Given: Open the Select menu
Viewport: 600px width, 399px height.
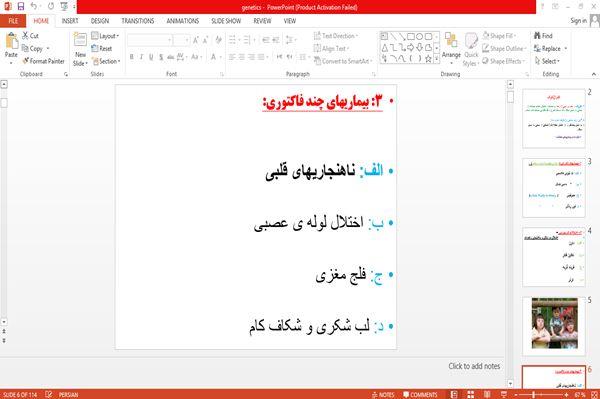Looking at the screenshot, I should pos(547,61).
